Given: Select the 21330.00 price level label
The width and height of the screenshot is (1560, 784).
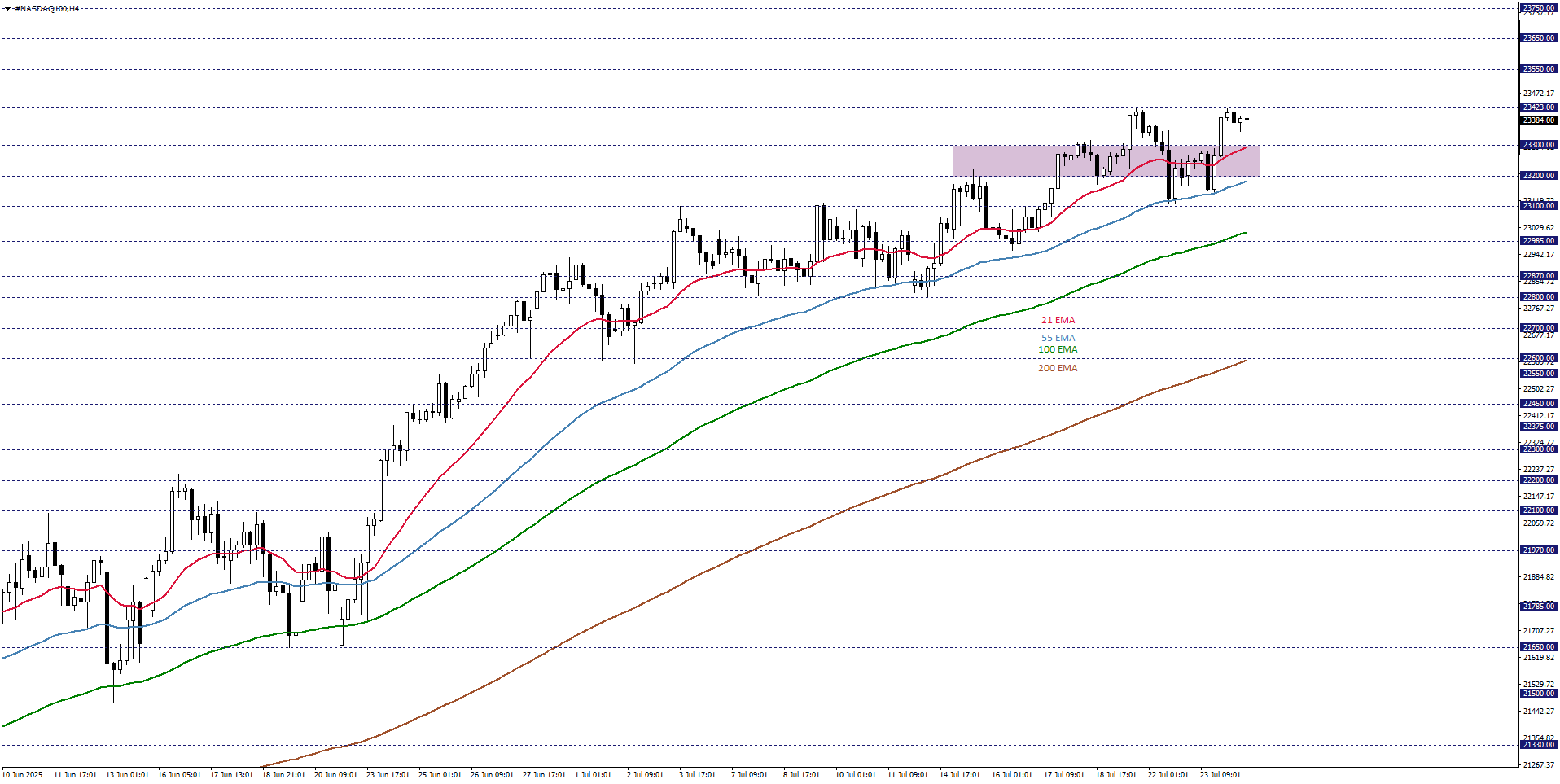Looking at the screenshot, I should (1538, 745).
